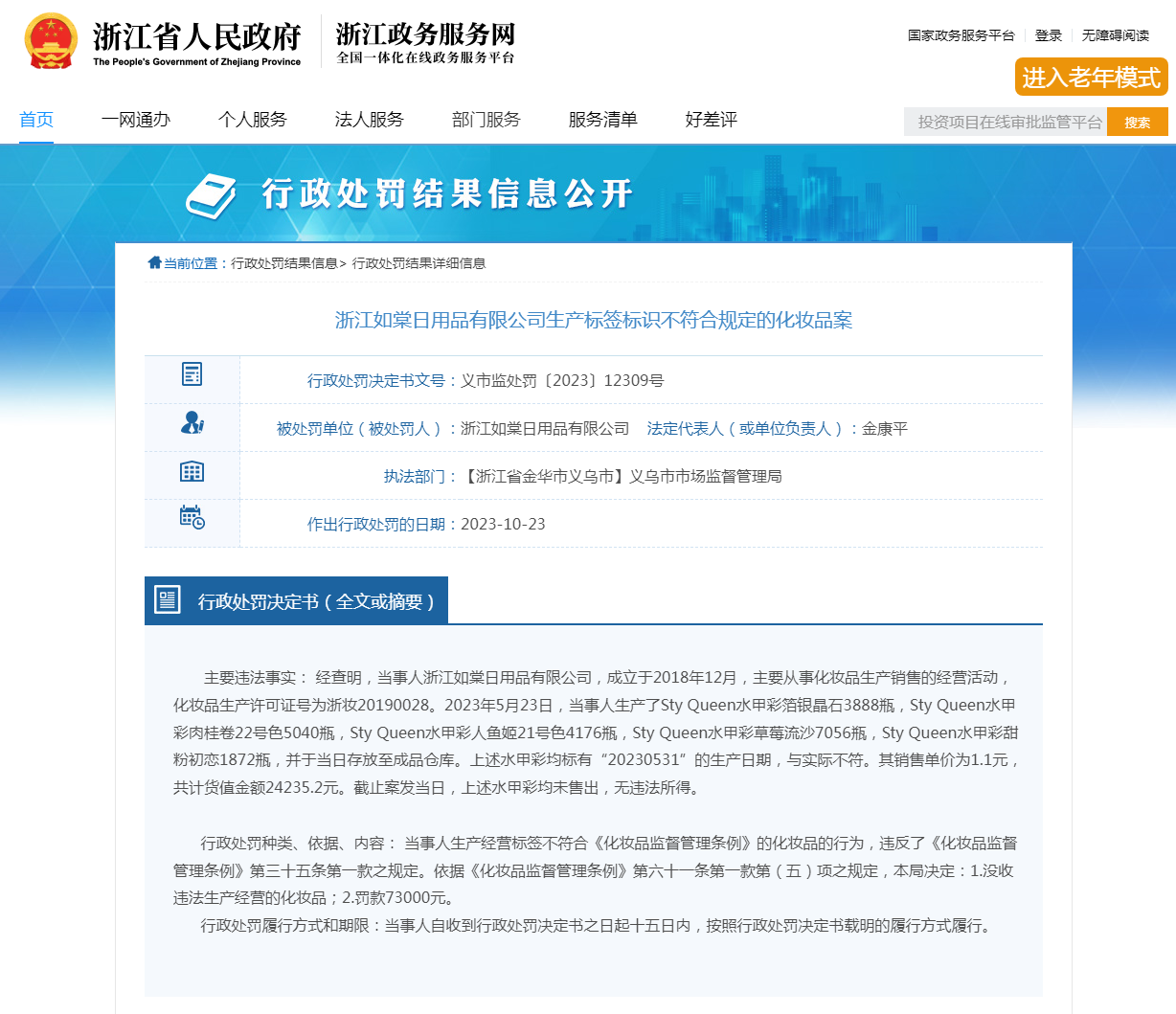Select 个人服务 in navigation bar
Screen dimensions: 1176x1014
coord(253,120)
